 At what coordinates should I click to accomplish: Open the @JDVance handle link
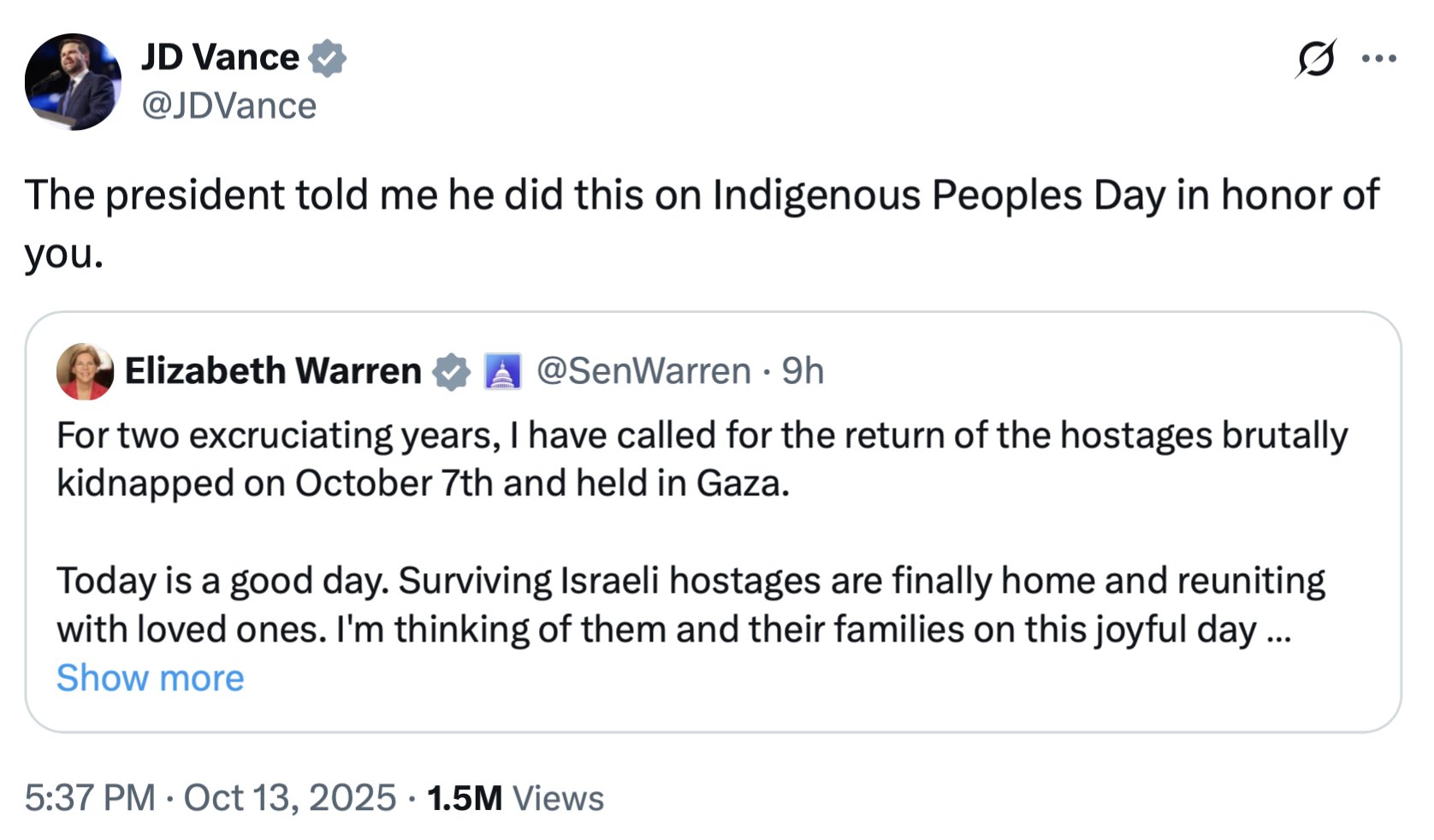(x=228, y=106)
